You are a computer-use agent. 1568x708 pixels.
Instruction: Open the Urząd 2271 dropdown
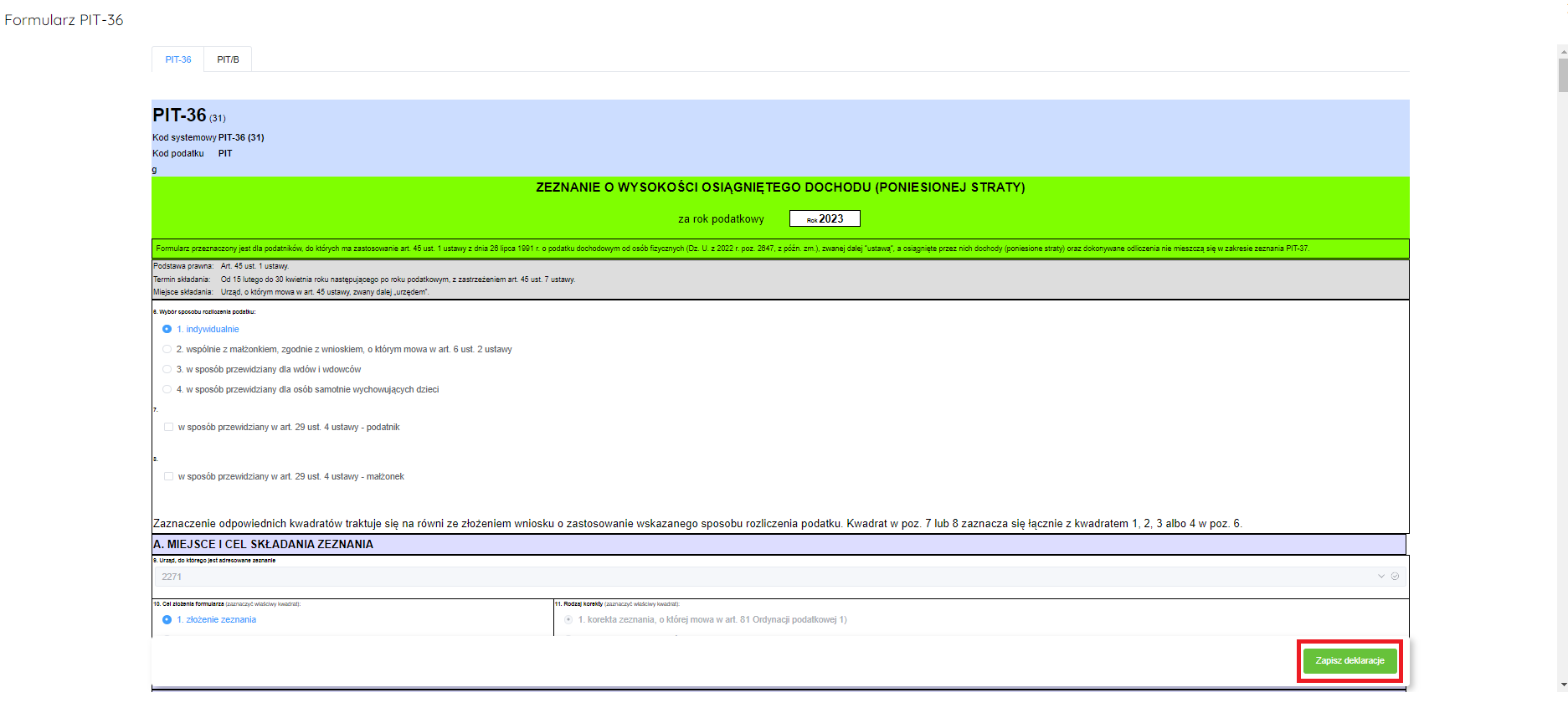click(779, 577)
